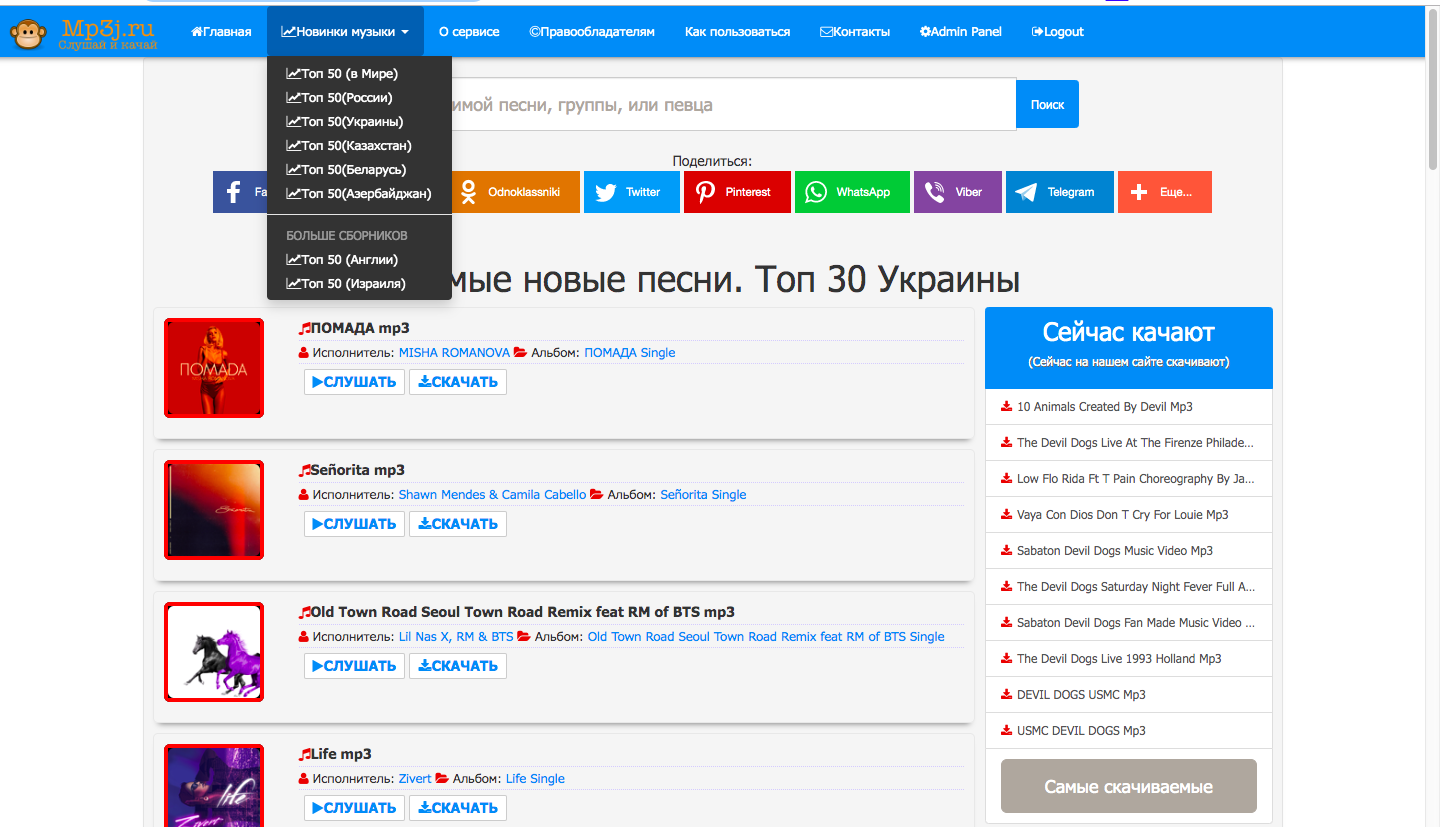The image size is (1440, 827).
Task: Open Sabaton Devil Dogs Music Video Mp3
Action: click(1115, 551)
